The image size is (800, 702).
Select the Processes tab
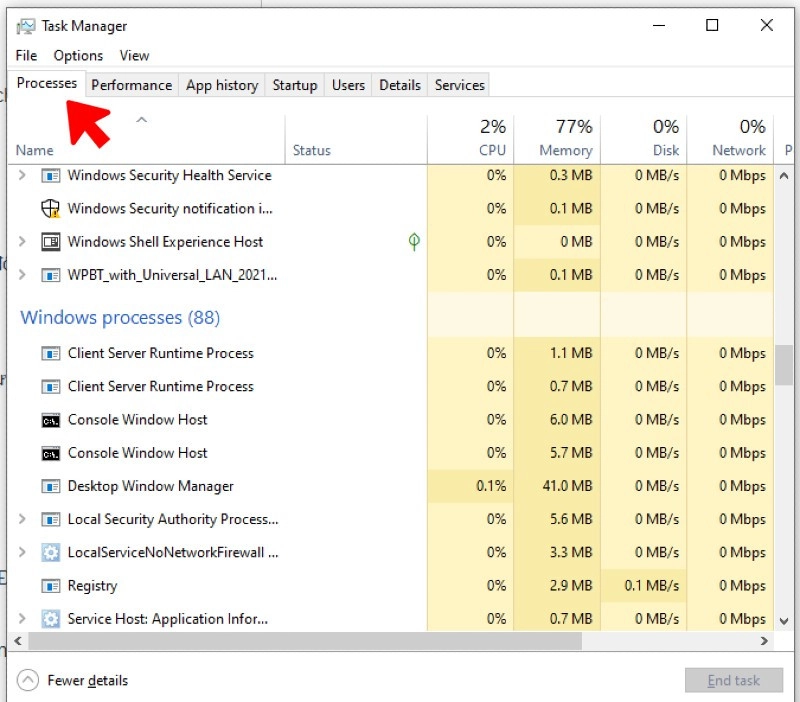pos(47,83)
